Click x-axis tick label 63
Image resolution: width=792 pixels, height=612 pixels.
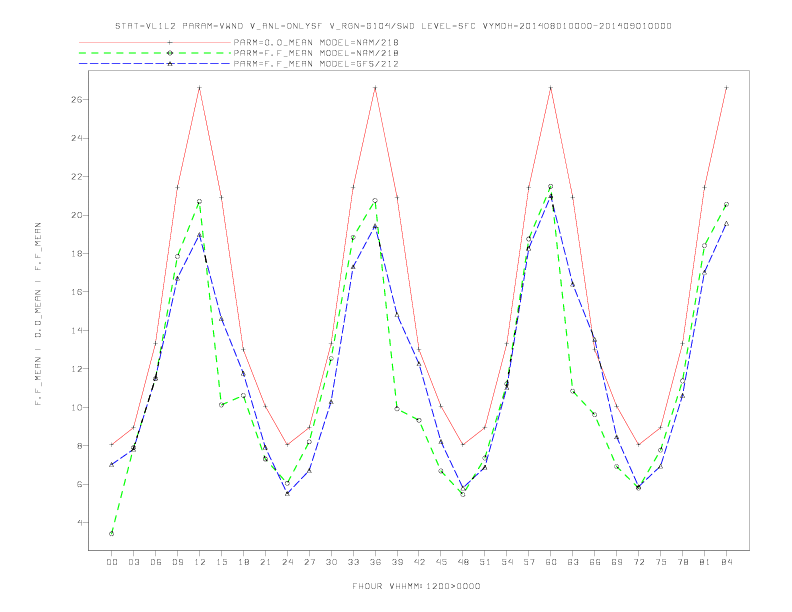click(x=573, y=562)
